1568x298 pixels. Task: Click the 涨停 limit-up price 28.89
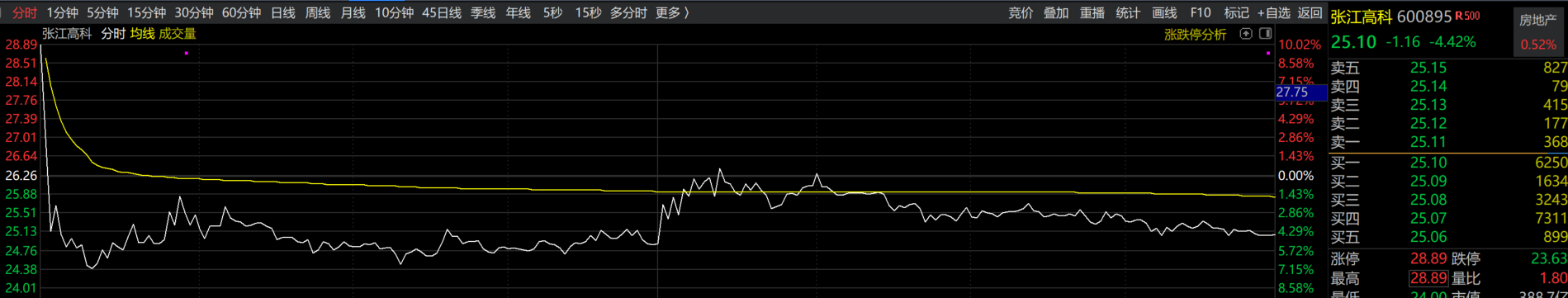pos(1428,259)
